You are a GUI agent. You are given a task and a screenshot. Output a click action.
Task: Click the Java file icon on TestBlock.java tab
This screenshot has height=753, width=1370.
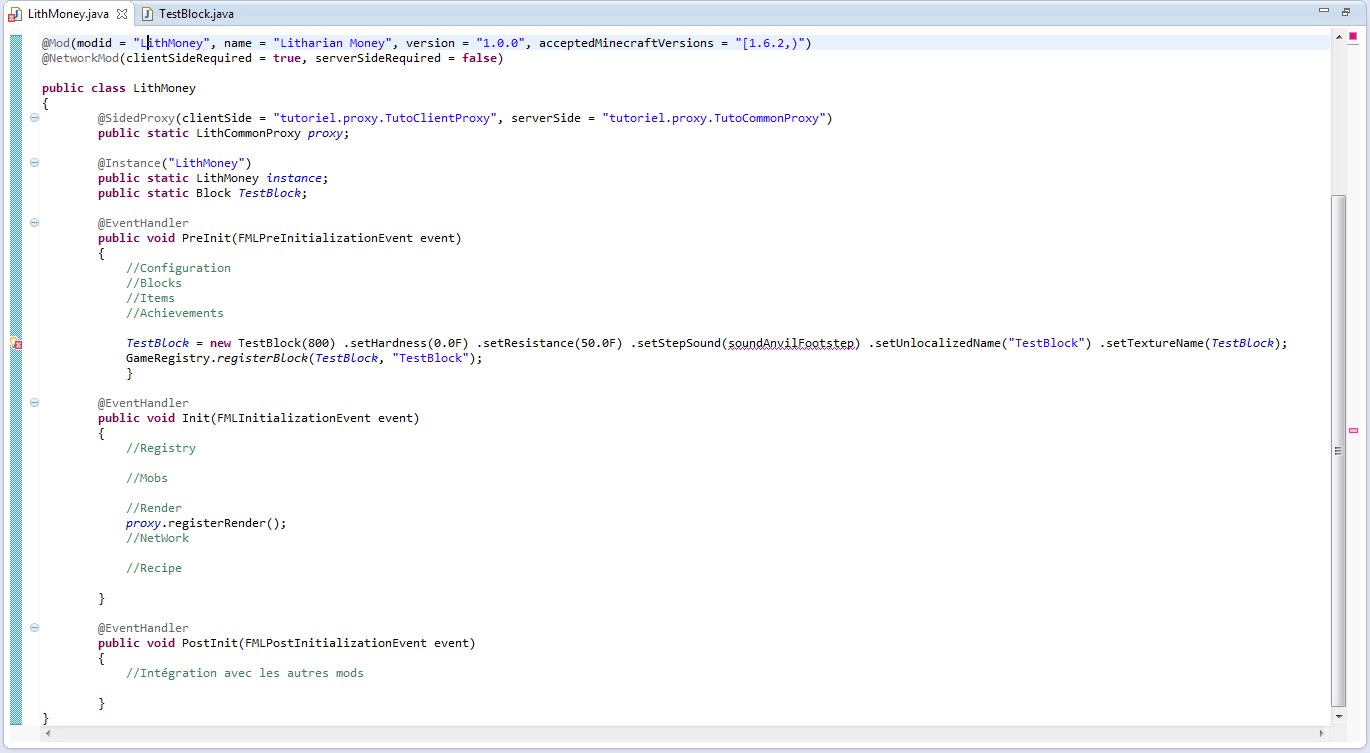pyautogui.click(x=147, y=14)
